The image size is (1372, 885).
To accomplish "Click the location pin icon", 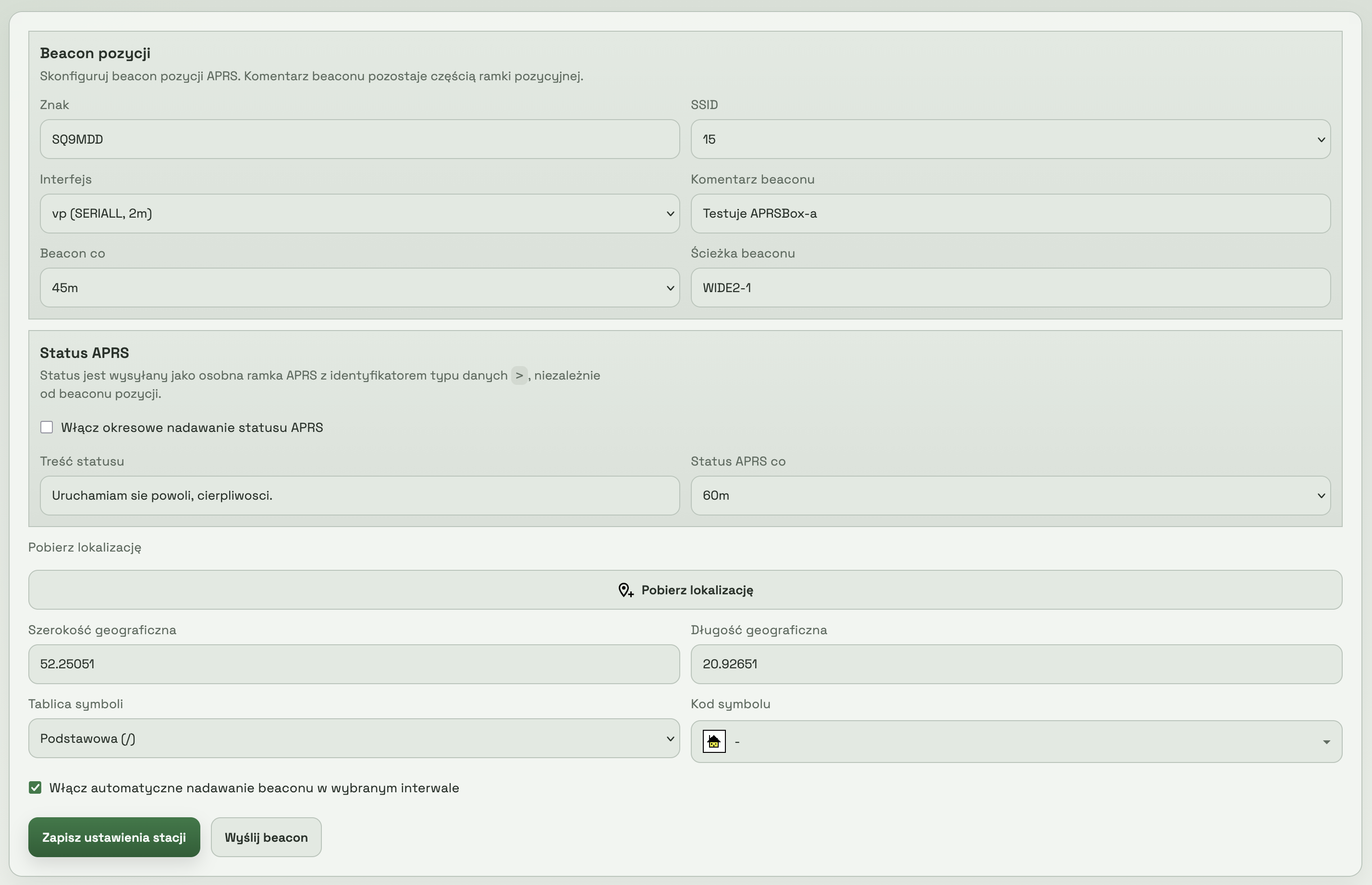I will click(625, 590).
